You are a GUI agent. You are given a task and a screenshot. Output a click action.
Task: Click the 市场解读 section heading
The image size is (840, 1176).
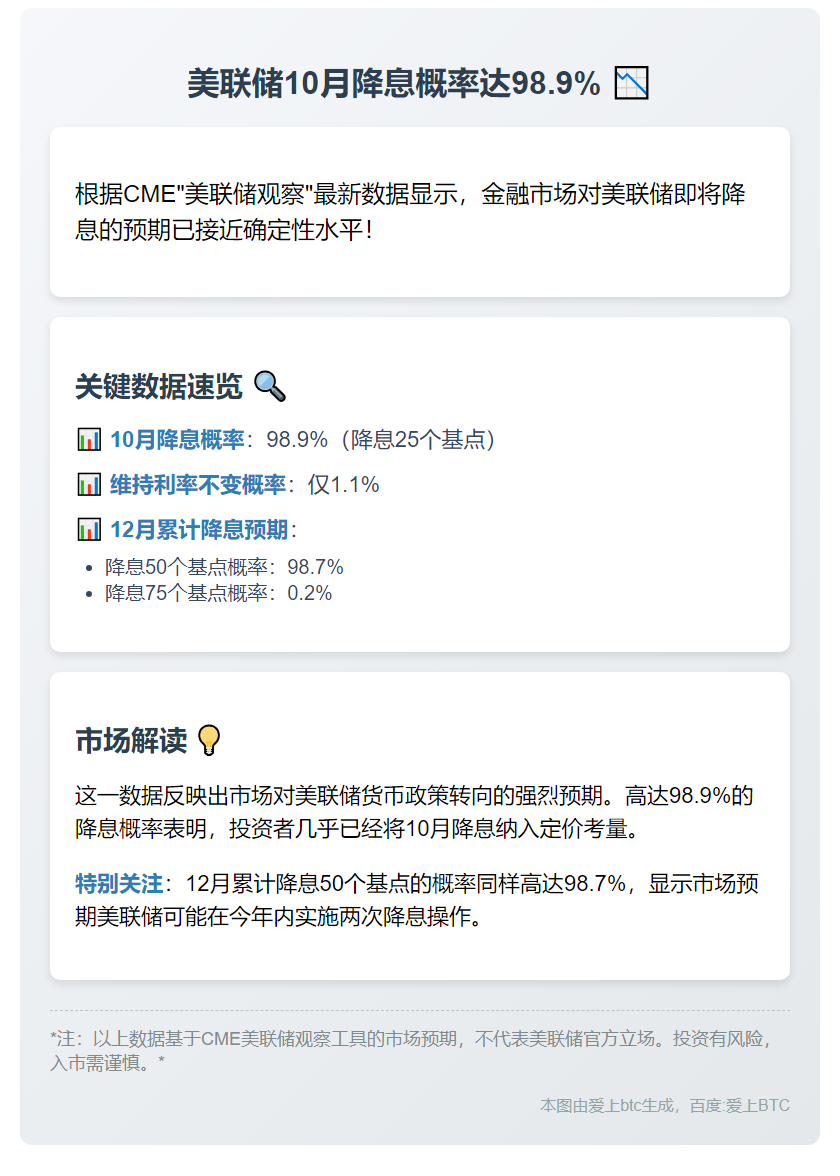[131, 741]
